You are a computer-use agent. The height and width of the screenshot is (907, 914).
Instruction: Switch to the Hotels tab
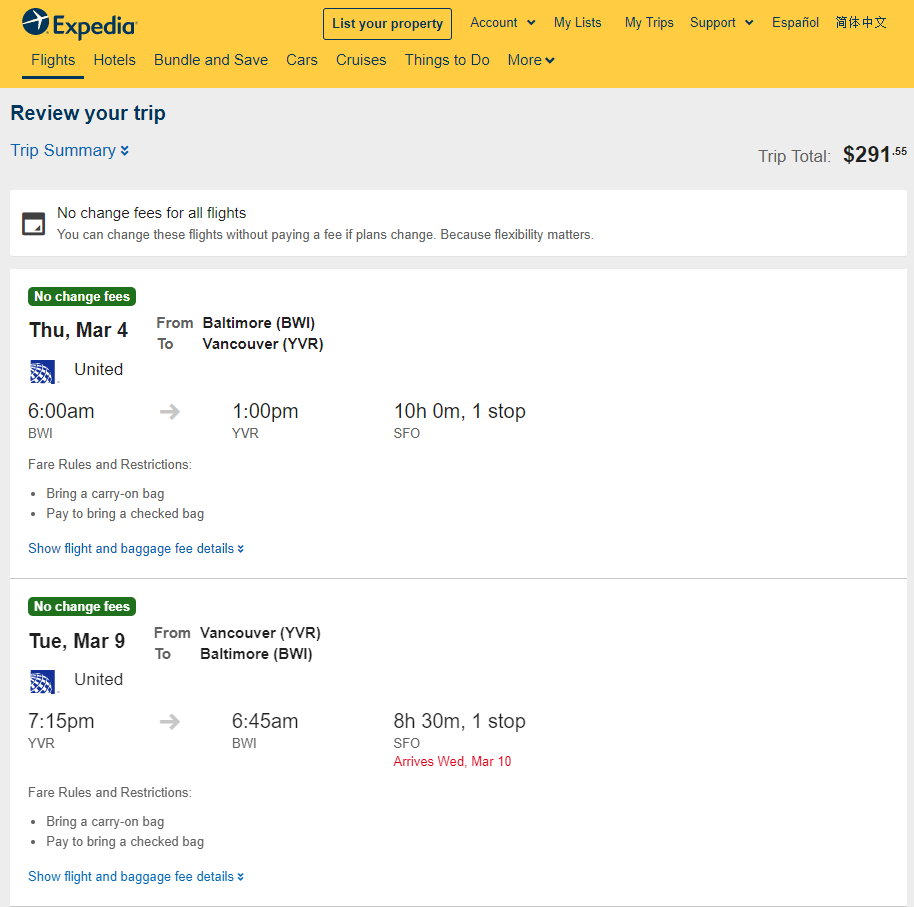pyautogui.click(x=114, y=60)
